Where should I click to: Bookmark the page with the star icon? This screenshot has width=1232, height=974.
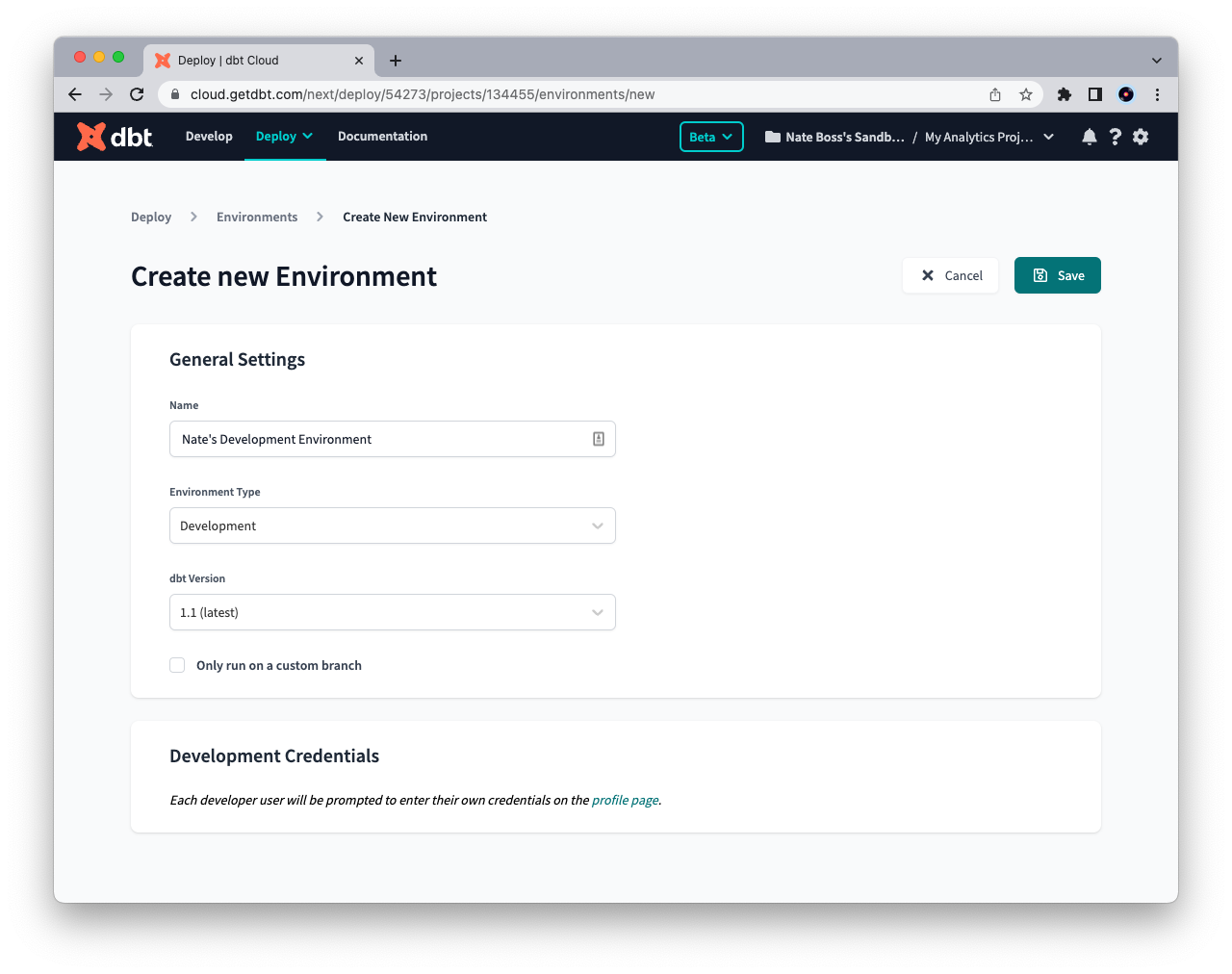1026,94
